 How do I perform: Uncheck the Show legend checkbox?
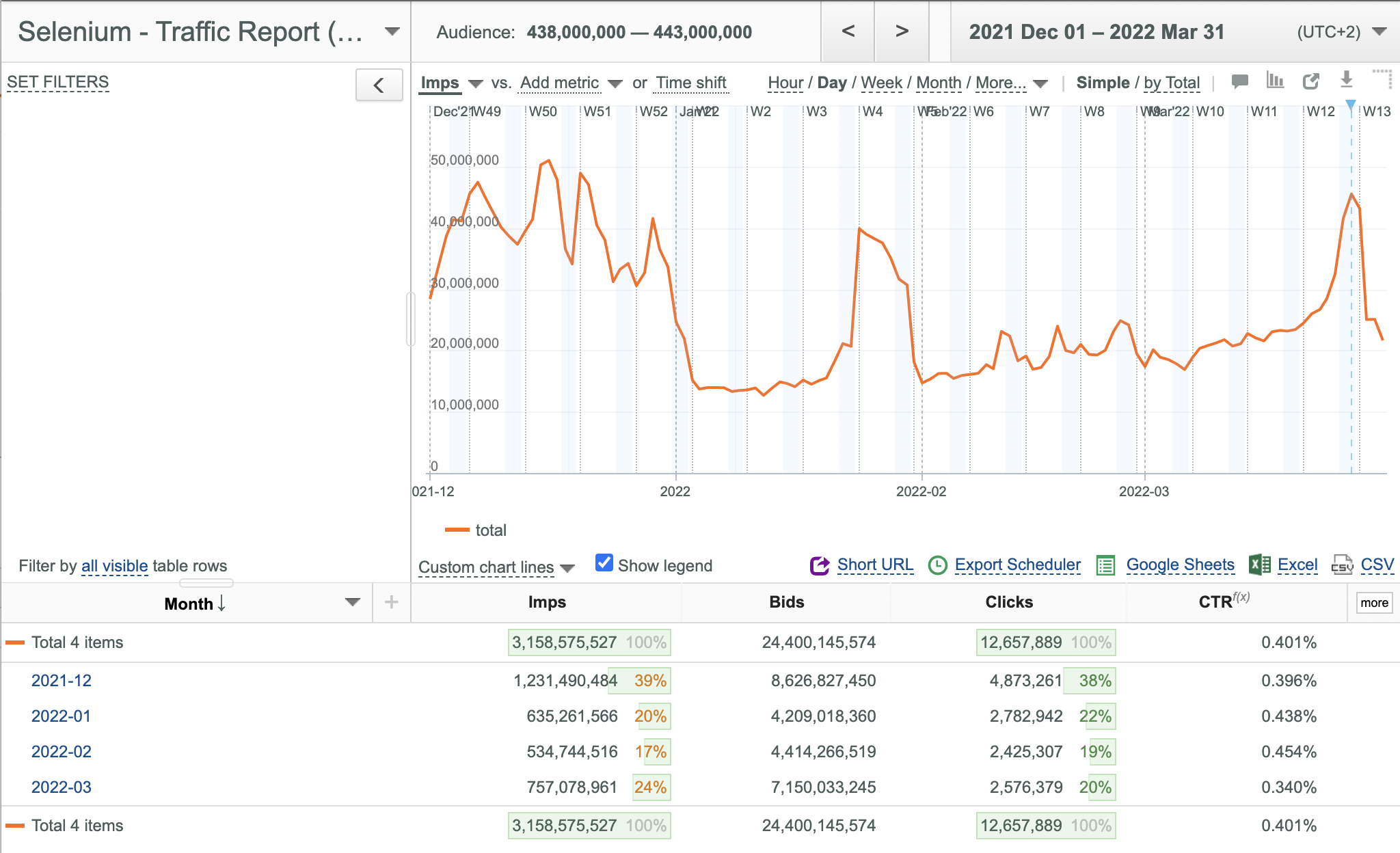point(604,563)
